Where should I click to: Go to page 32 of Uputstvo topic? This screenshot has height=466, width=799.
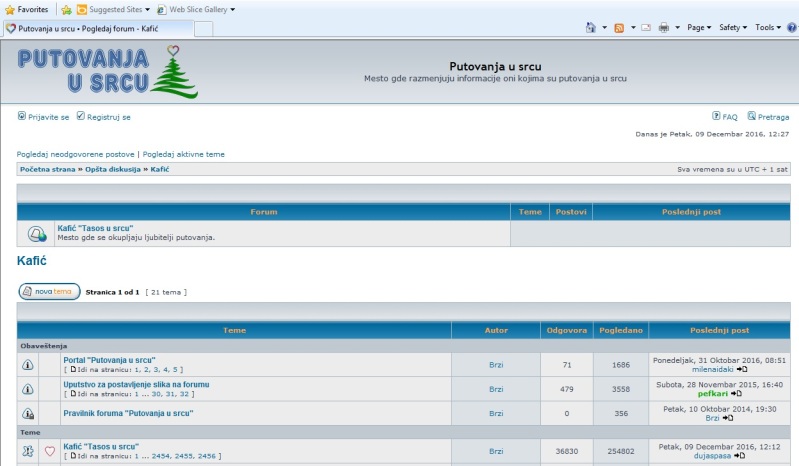pyautogui.click(x=184, y=394)
